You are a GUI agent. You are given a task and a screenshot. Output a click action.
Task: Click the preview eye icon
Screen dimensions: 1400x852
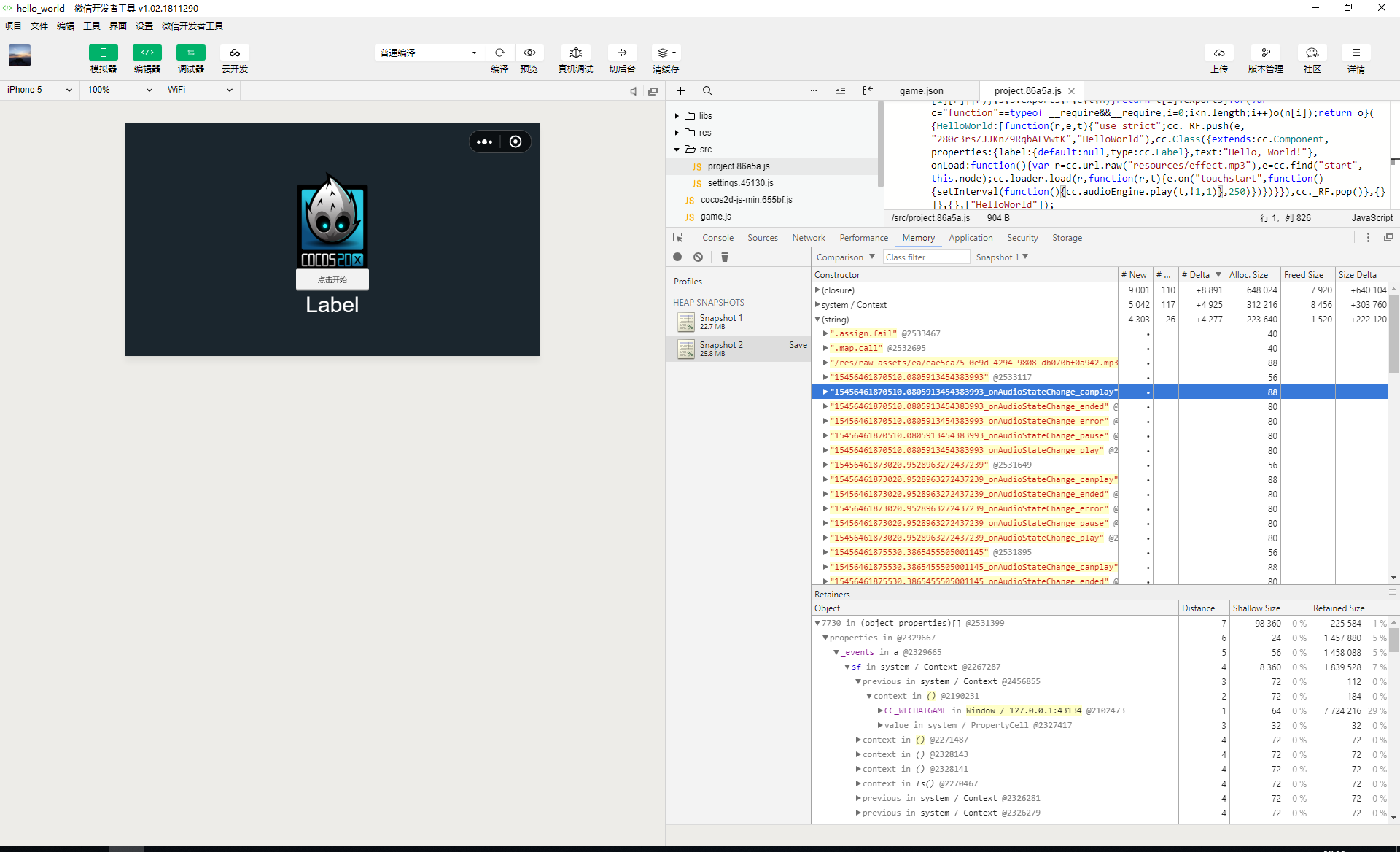[x=529, y=53]
